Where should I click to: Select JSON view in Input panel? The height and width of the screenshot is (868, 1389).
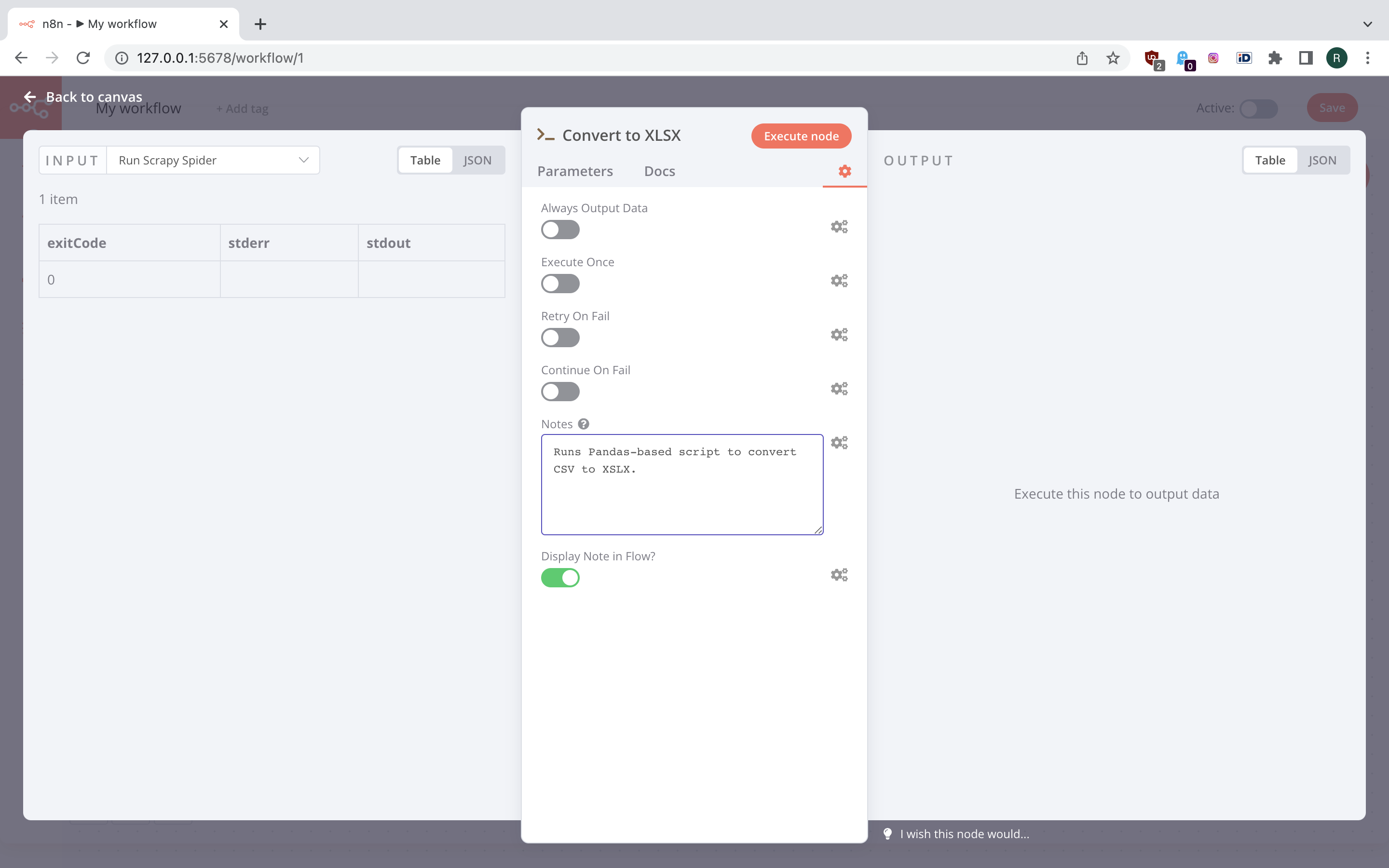[477, 160]
